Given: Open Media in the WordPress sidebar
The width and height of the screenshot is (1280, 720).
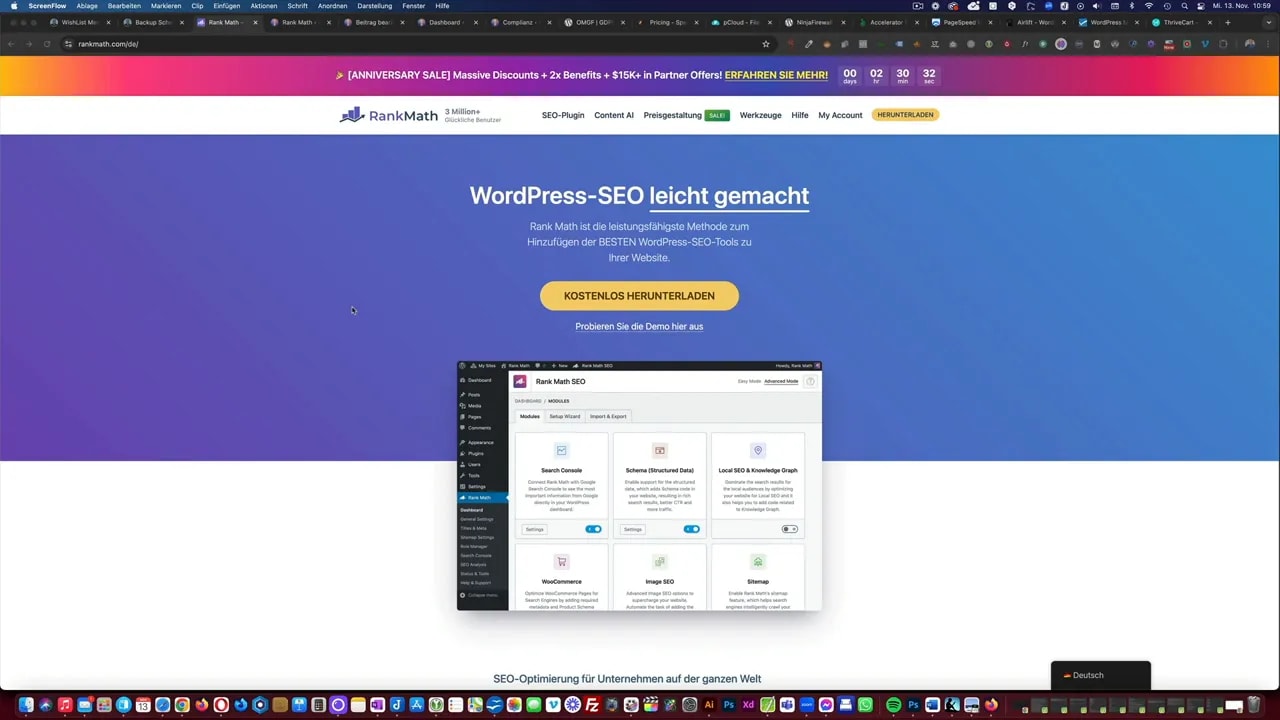Looking at the screenshot, I should pyautogui.click(x=474, y=405).
